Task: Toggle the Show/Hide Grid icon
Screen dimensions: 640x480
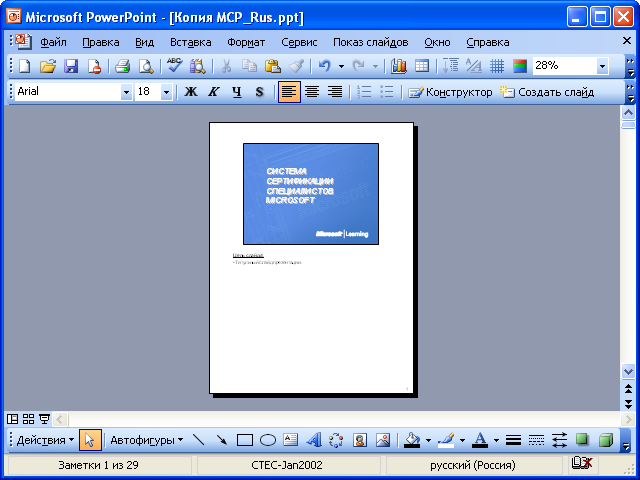Action: click(497, 66)
